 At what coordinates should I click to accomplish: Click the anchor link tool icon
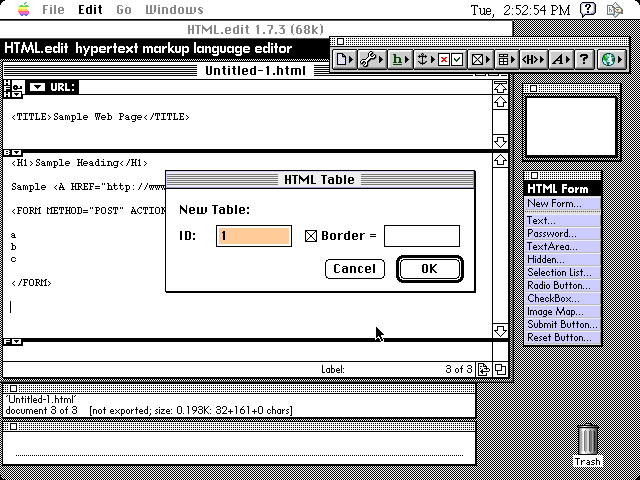422,60
